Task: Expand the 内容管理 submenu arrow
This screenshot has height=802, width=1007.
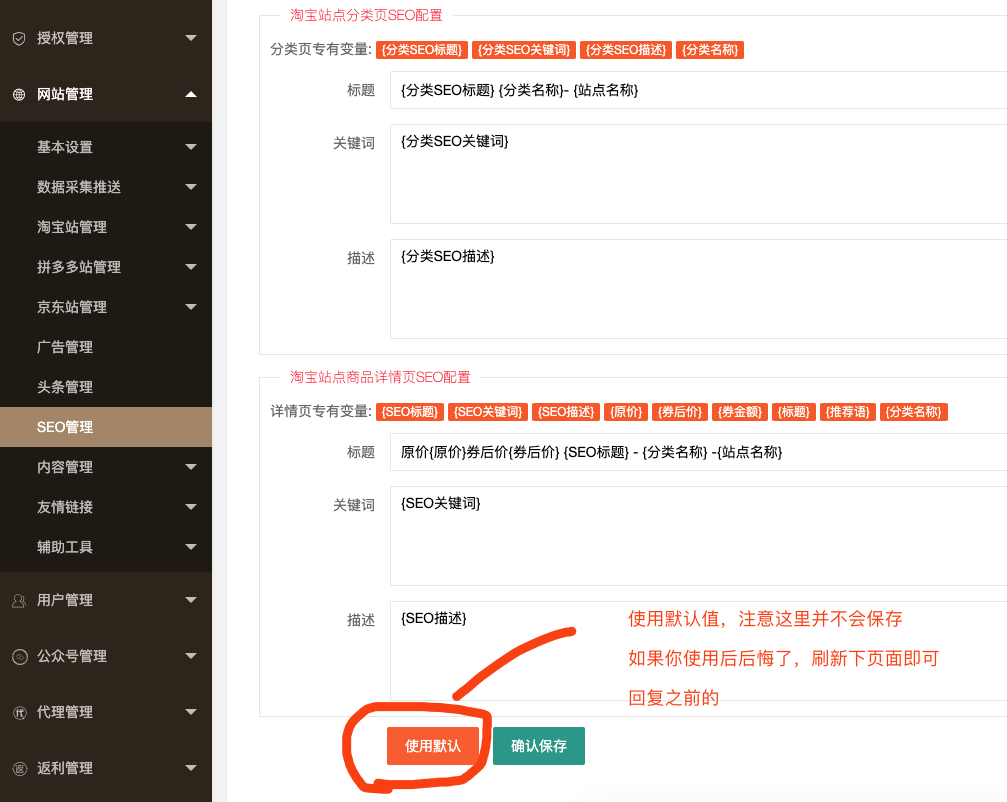Action: click(x=191, y=467)
